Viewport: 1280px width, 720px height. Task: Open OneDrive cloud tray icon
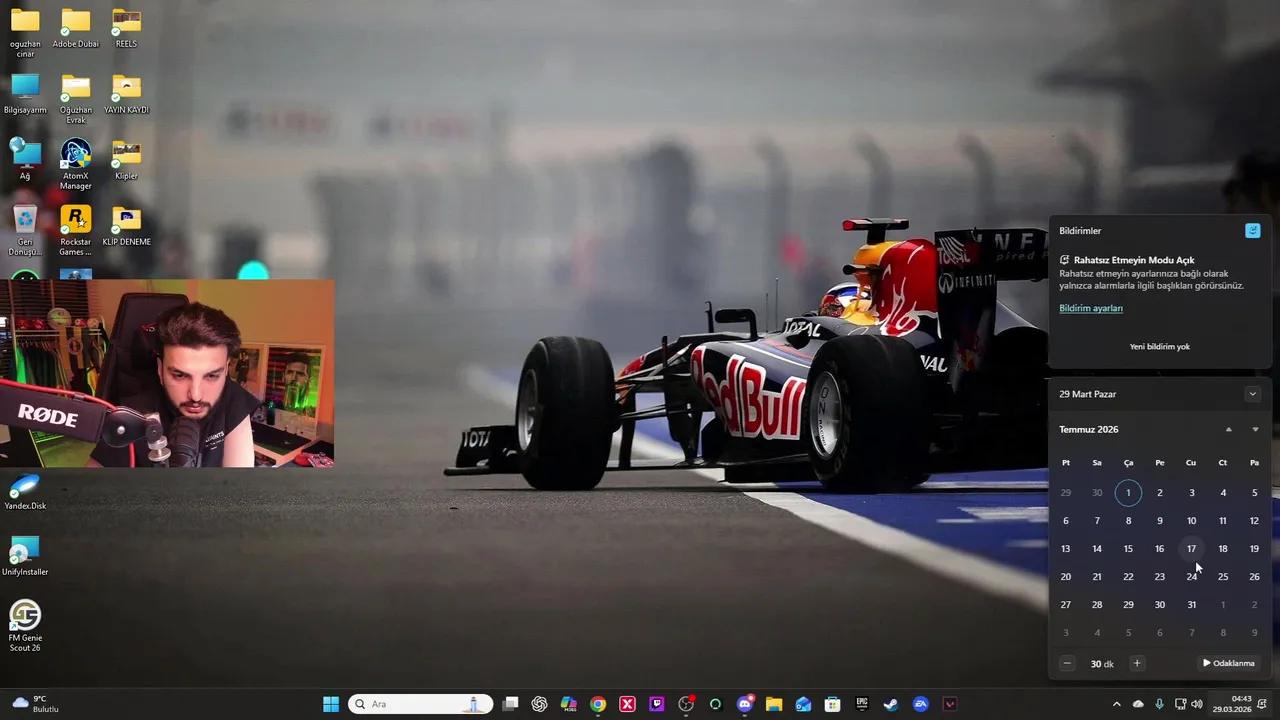pyautogui.click(x=1138, y=704)
